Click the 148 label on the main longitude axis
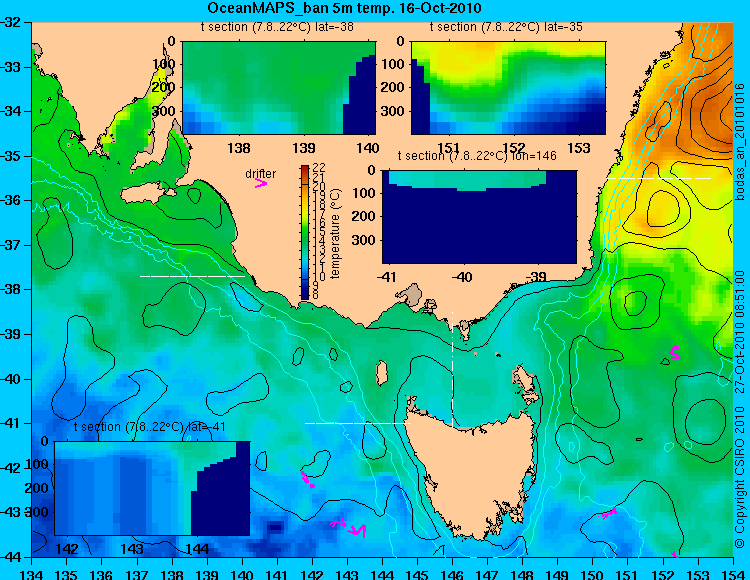 [x=522, y=573]
